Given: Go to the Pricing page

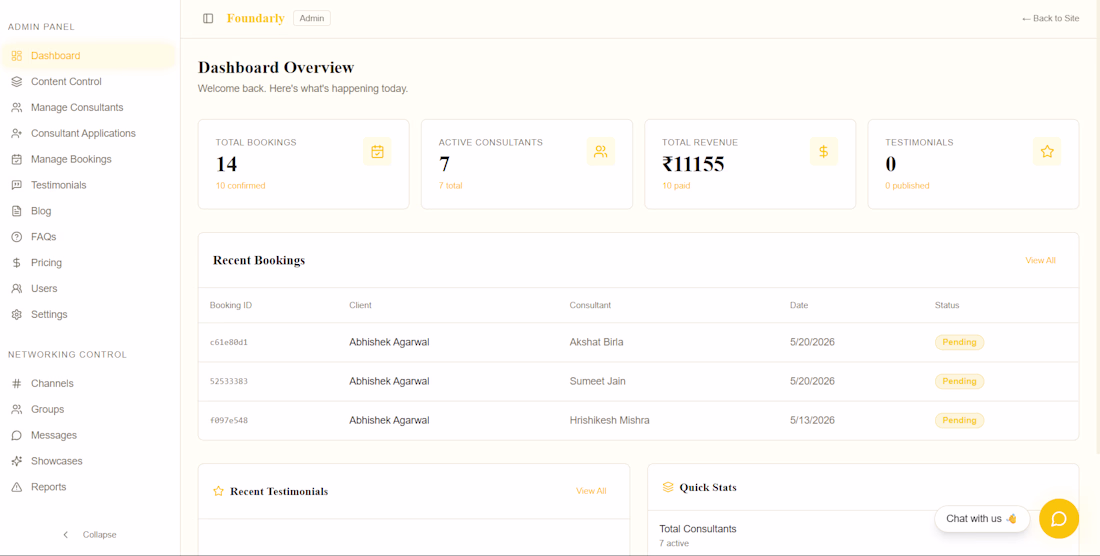Looking at the screenshot, I should point(88,263).
